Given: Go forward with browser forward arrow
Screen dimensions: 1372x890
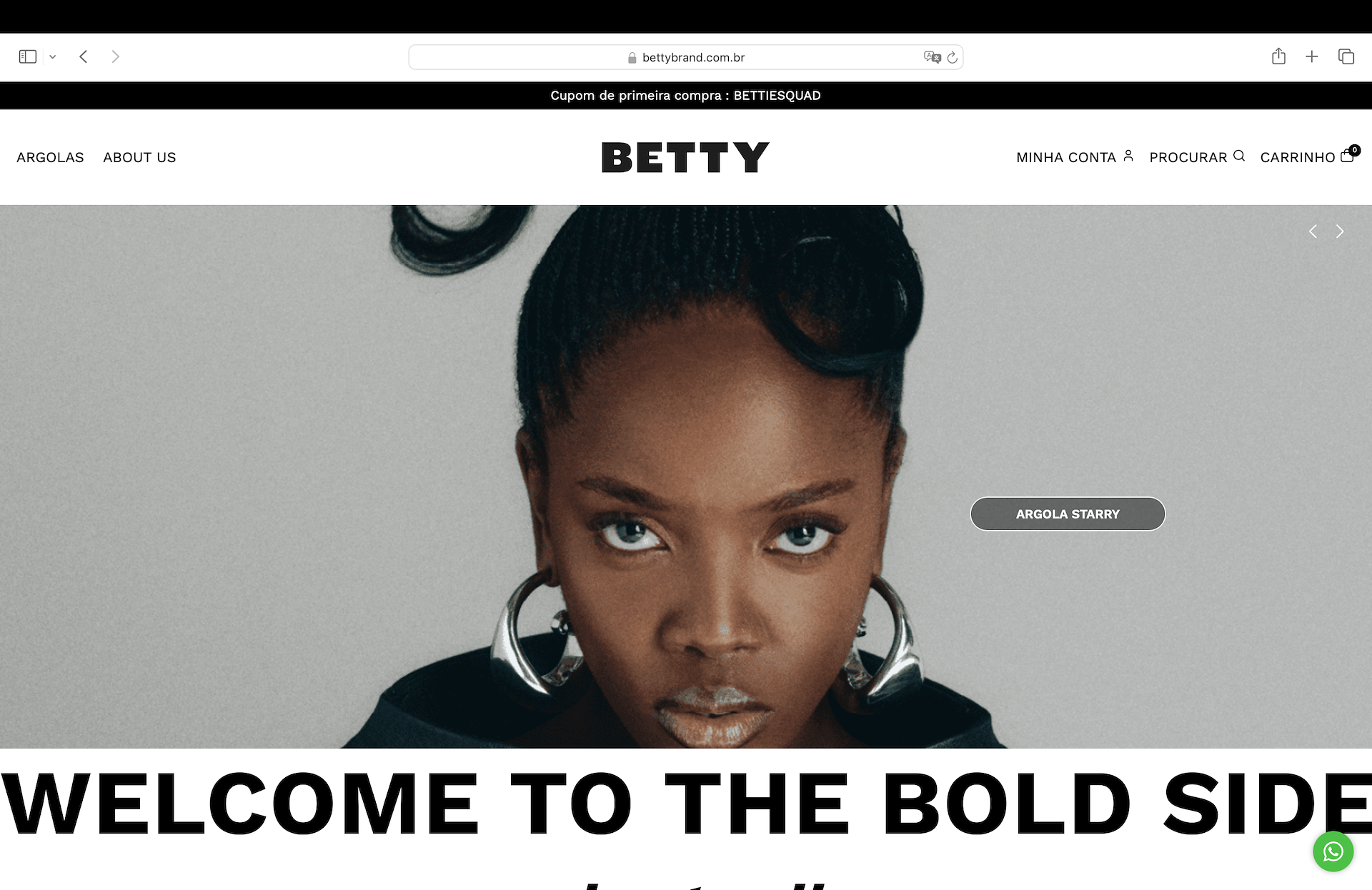Looking at the screenshot, I should [116, 56].
